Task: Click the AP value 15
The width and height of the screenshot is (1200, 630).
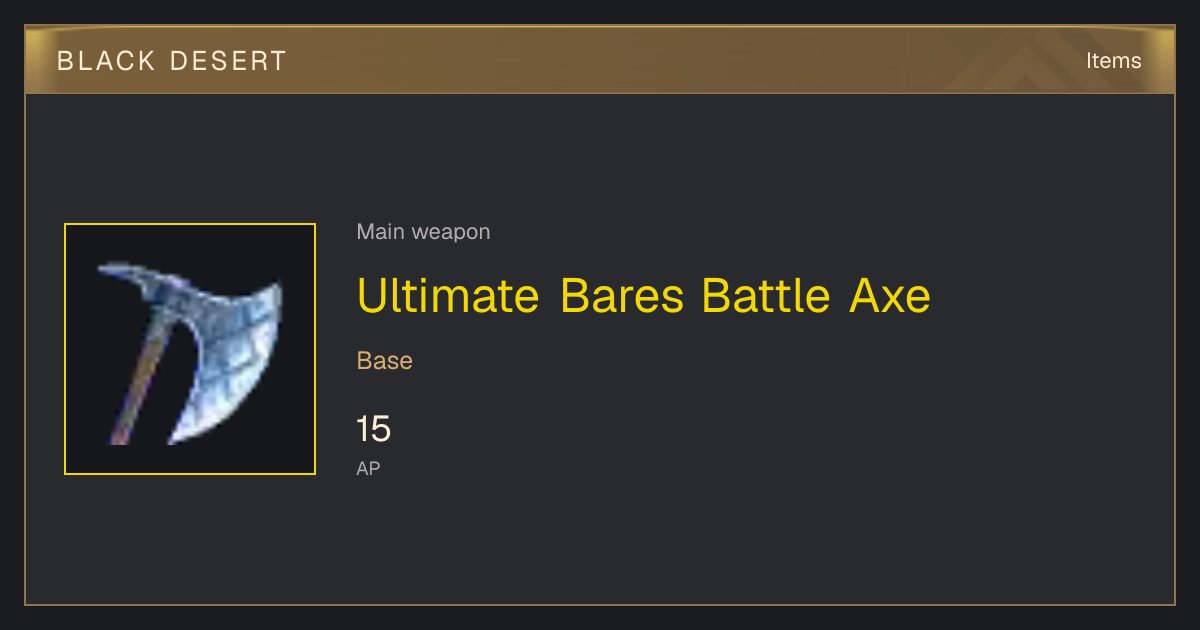Action: coord(373,430)
